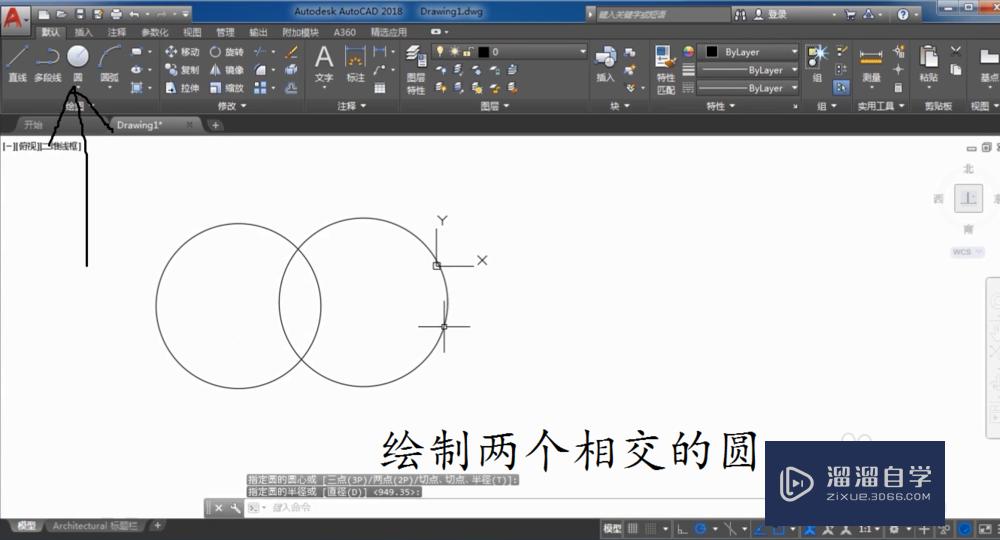Click the Plot printer icon
The width and height of the screenshot is (1000, 540).
click(116, 14)
